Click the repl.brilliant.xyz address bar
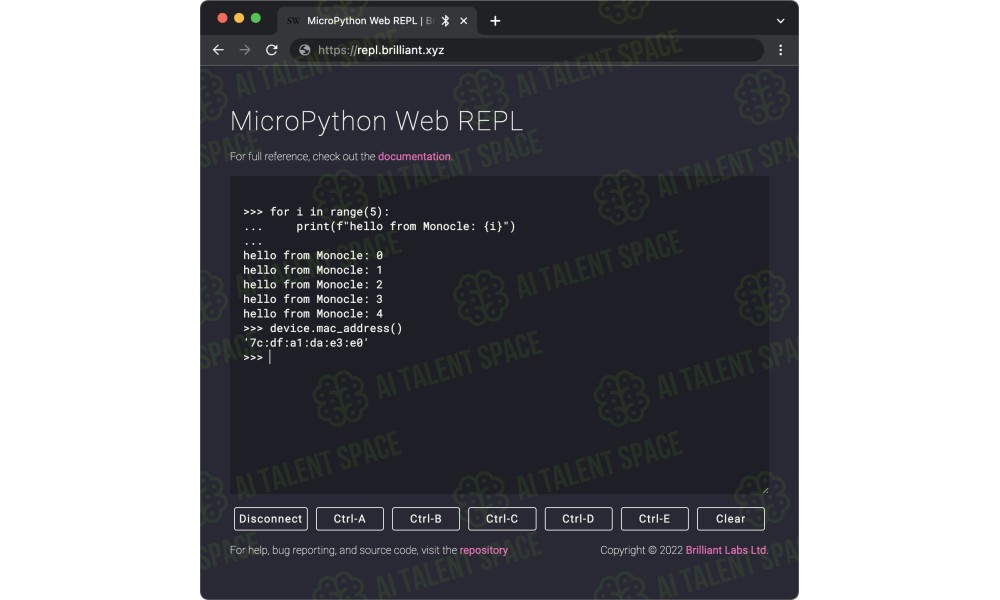This screenshot has height=600, width=1000. (x=527, y=50)
